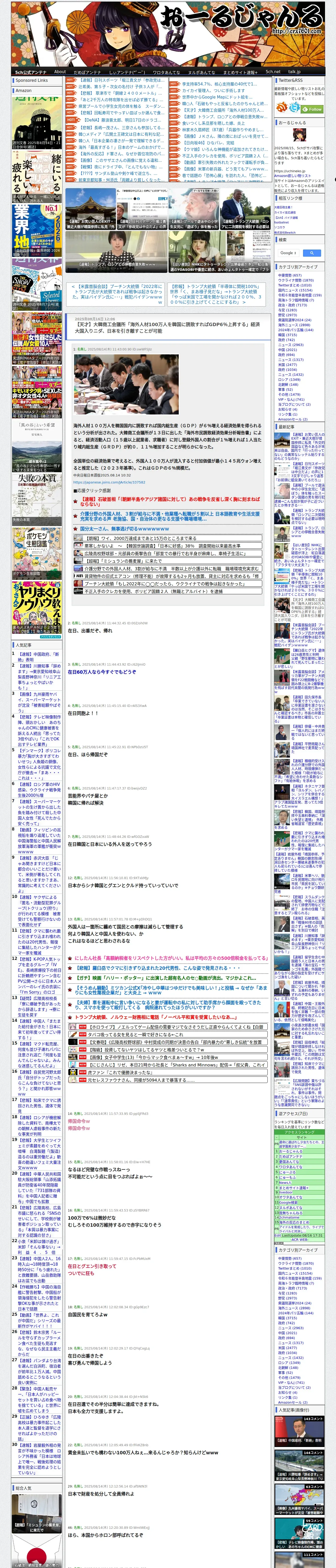Image resolution: width=336 pixels, height=1568 pixels.
Task: Open popular article 【画像】九州豪雨ヤバイ
Action: pos(38,702)
